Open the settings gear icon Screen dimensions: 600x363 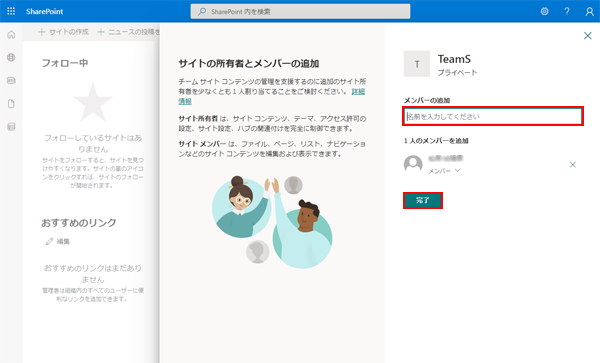(x=545, y=11)
